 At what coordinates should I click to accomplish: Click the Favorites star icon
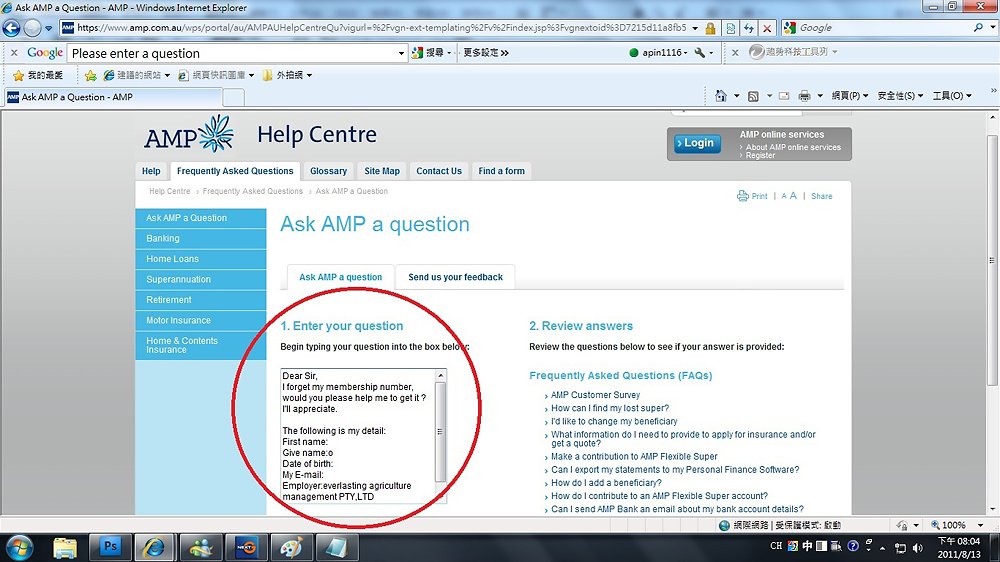click(18, 75)
